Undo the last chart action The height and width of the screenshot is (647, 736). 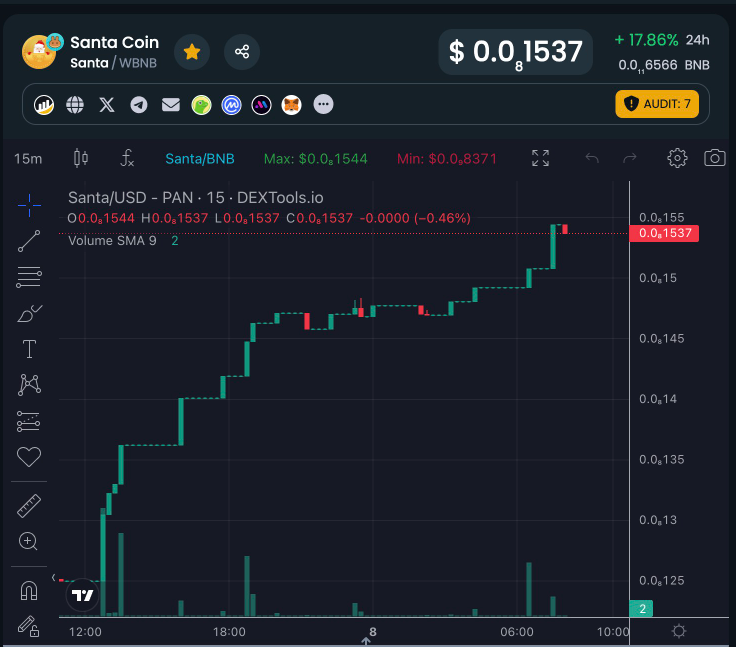point(592,158)
